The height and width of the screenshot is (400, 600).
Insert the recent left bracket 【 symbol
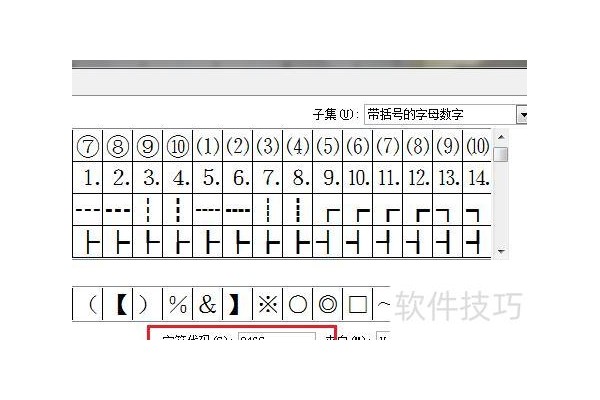pos(117,304)
